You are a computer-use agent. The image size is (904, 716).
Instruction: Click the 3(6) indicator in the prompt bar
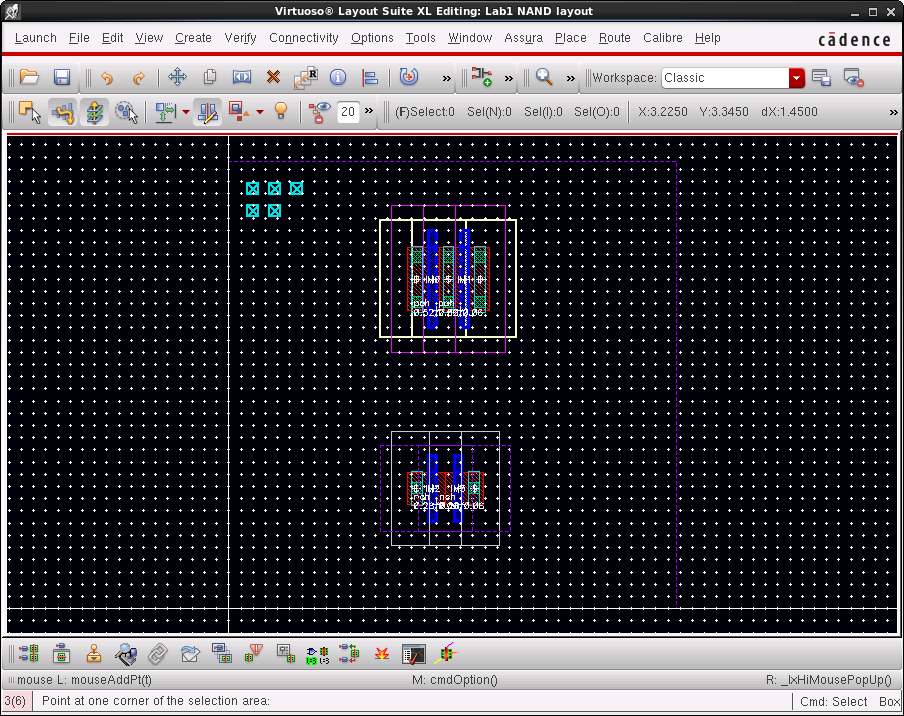pos(15,701)
